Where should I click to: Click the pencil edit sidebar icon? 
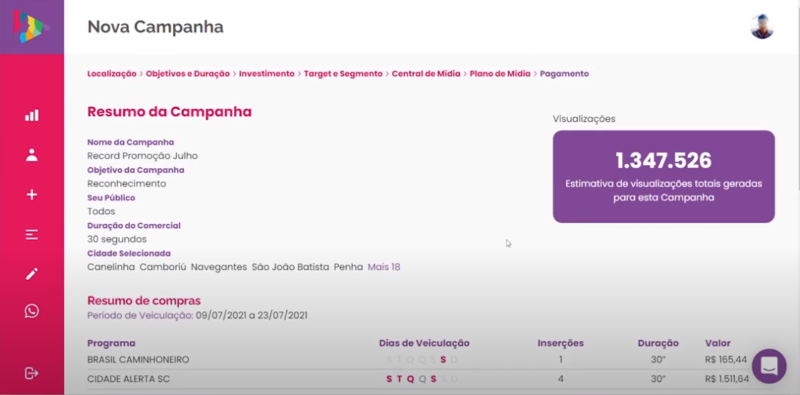click(x=32, y=274)
